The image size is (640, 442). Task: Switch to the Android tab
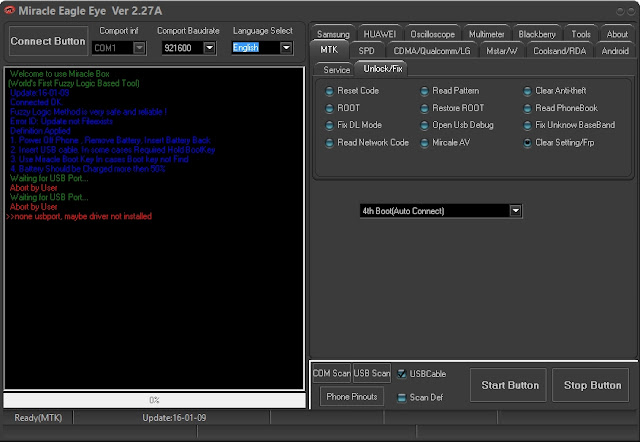coord(615,51)
